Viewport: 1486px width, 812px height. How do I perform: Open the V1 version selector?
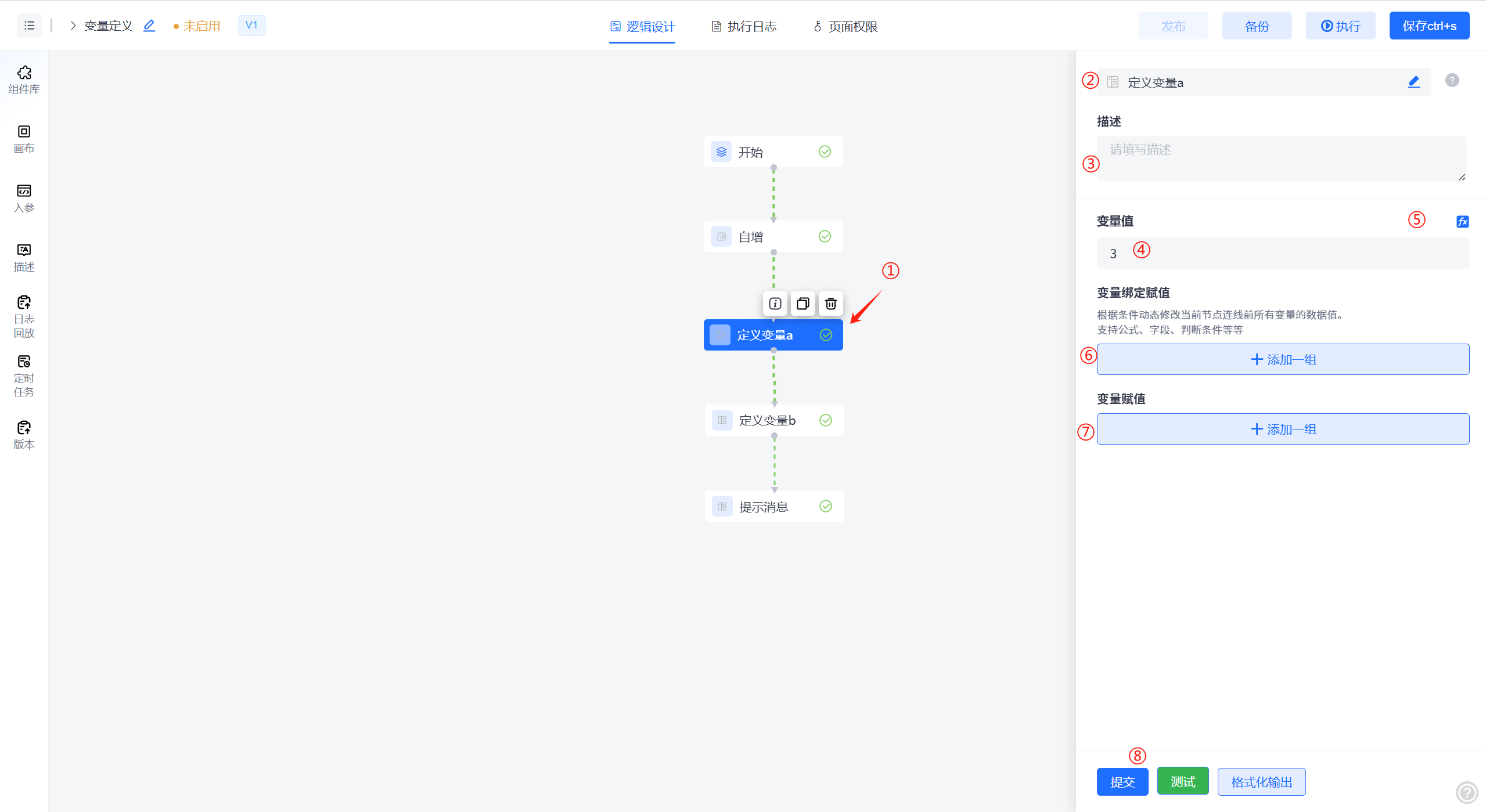click(251, 26)
